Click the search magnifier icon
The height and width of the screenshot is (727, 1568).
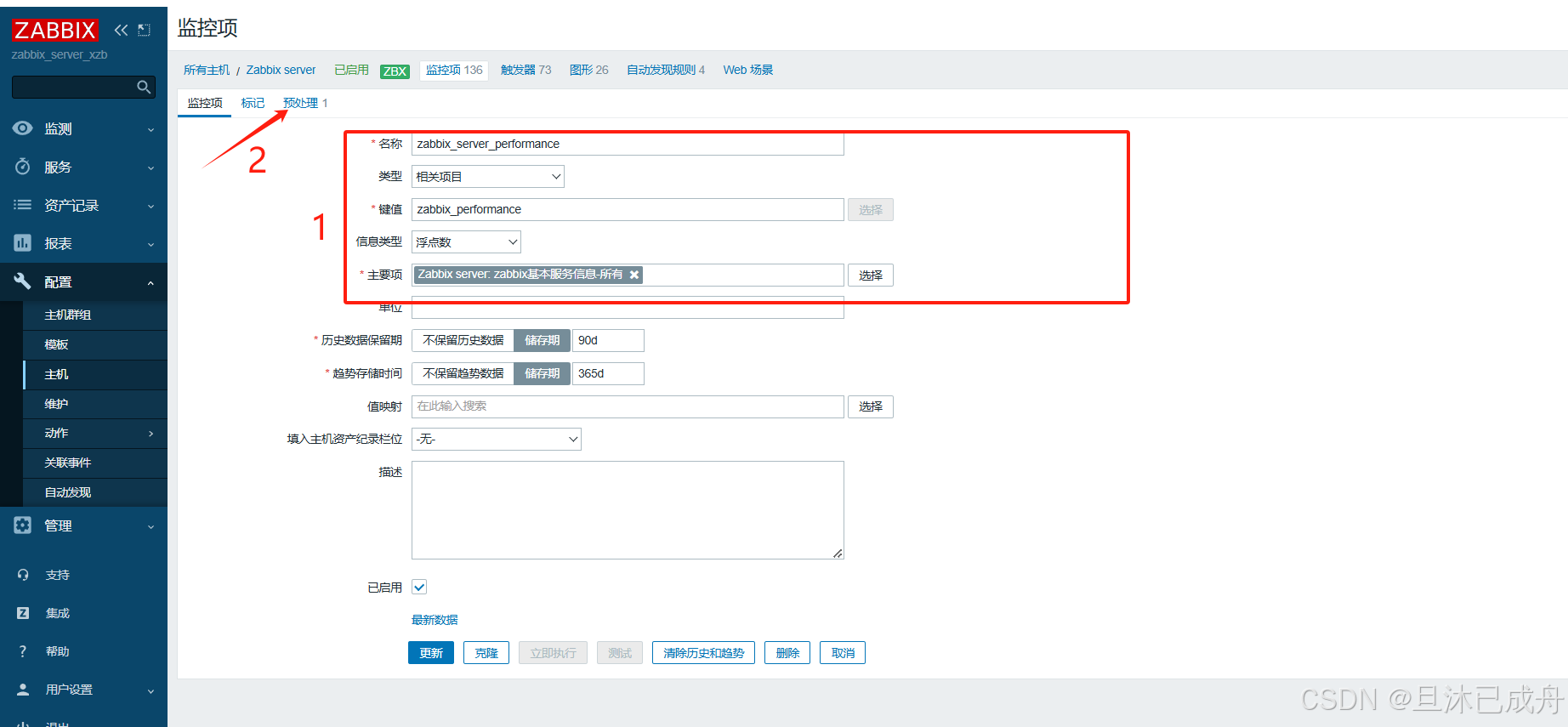(144, 87)
